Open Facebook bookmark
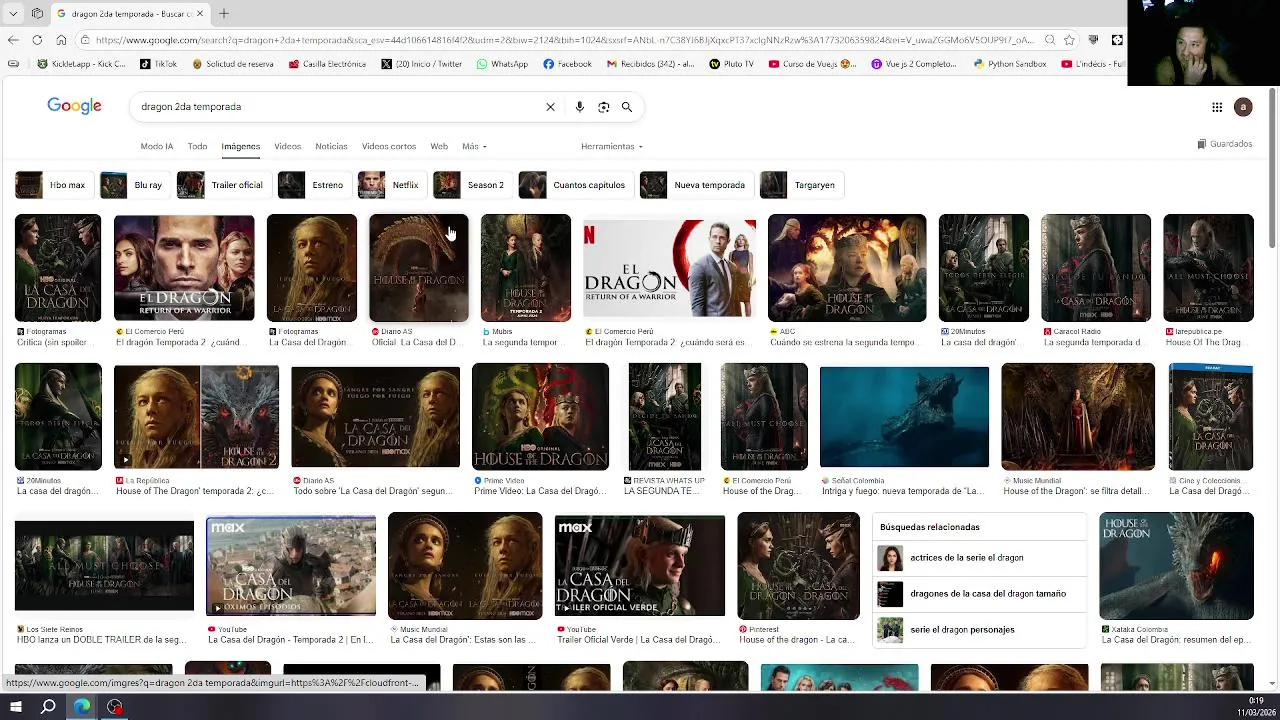The width and height of the screenshot is (1280, 720). click(x=567, y=64)
